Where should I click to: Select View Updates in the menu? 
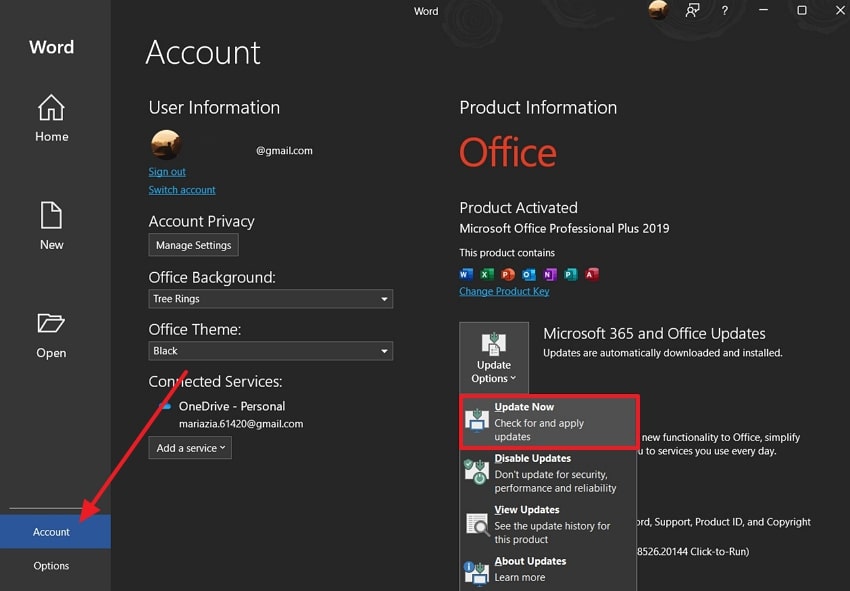click(549, 524)
